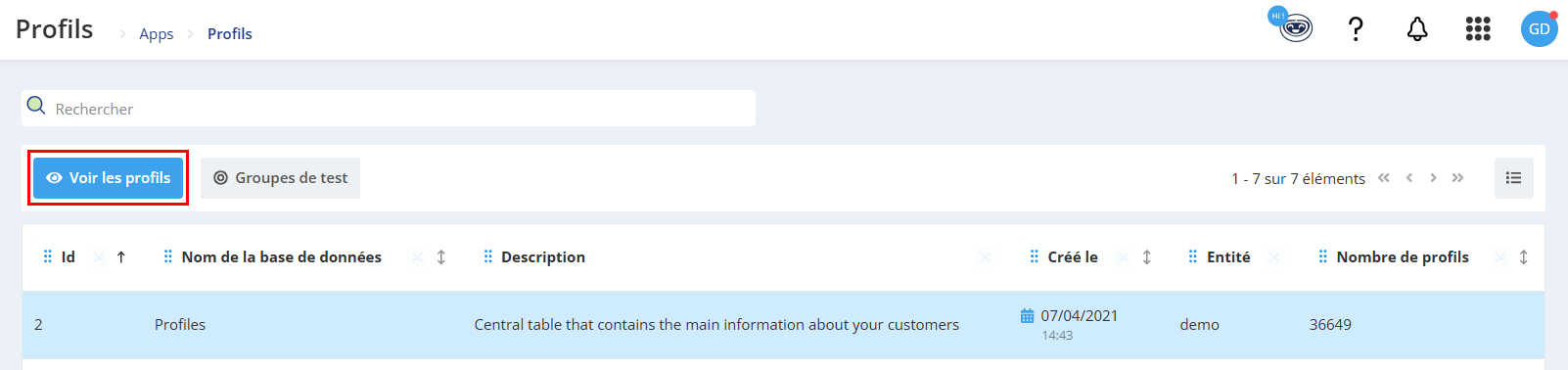Open the GD user avatar menu
The width and height of the screenshot is (1568, 370).
1539,29
